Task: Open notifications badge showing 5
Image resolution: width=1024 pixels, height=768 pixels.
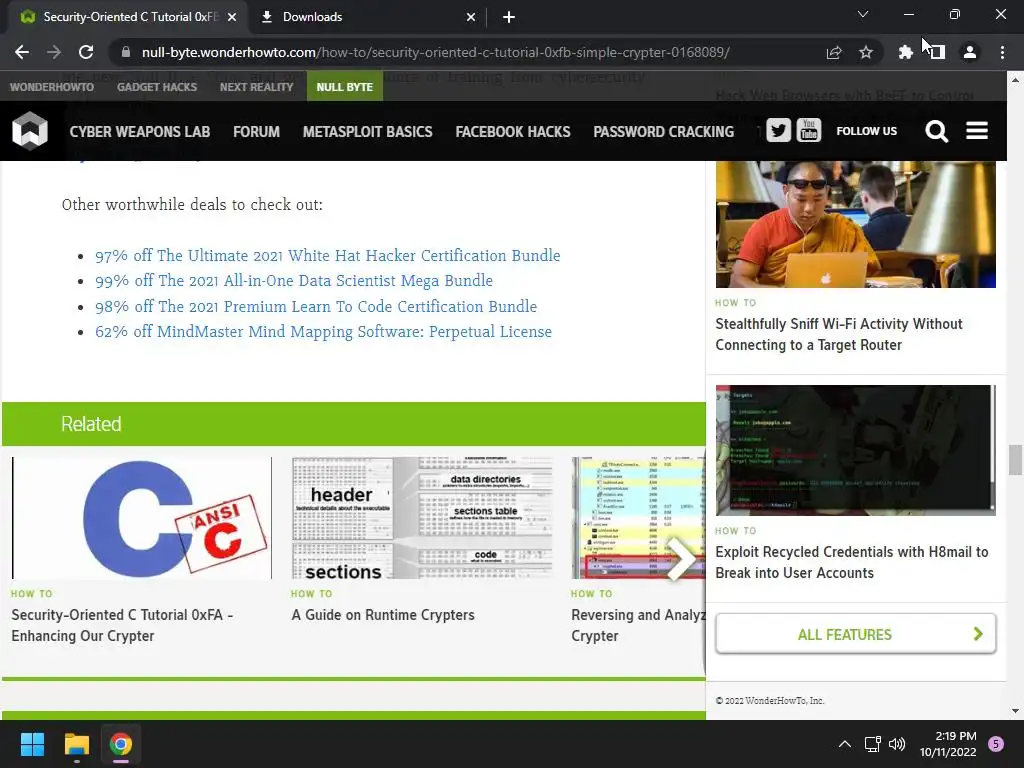Action: tap(996, 744)
